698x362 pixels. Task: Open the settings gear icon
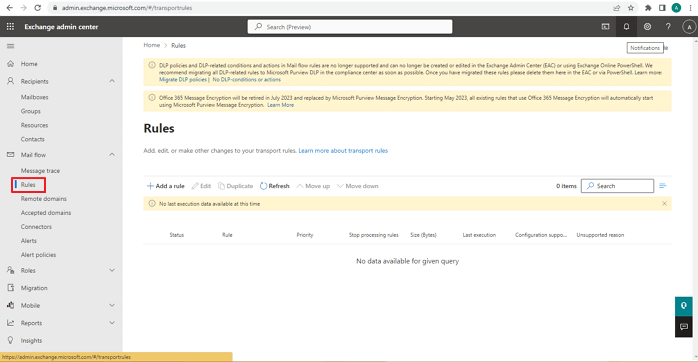pyautogui.click(x=647, y=27)
